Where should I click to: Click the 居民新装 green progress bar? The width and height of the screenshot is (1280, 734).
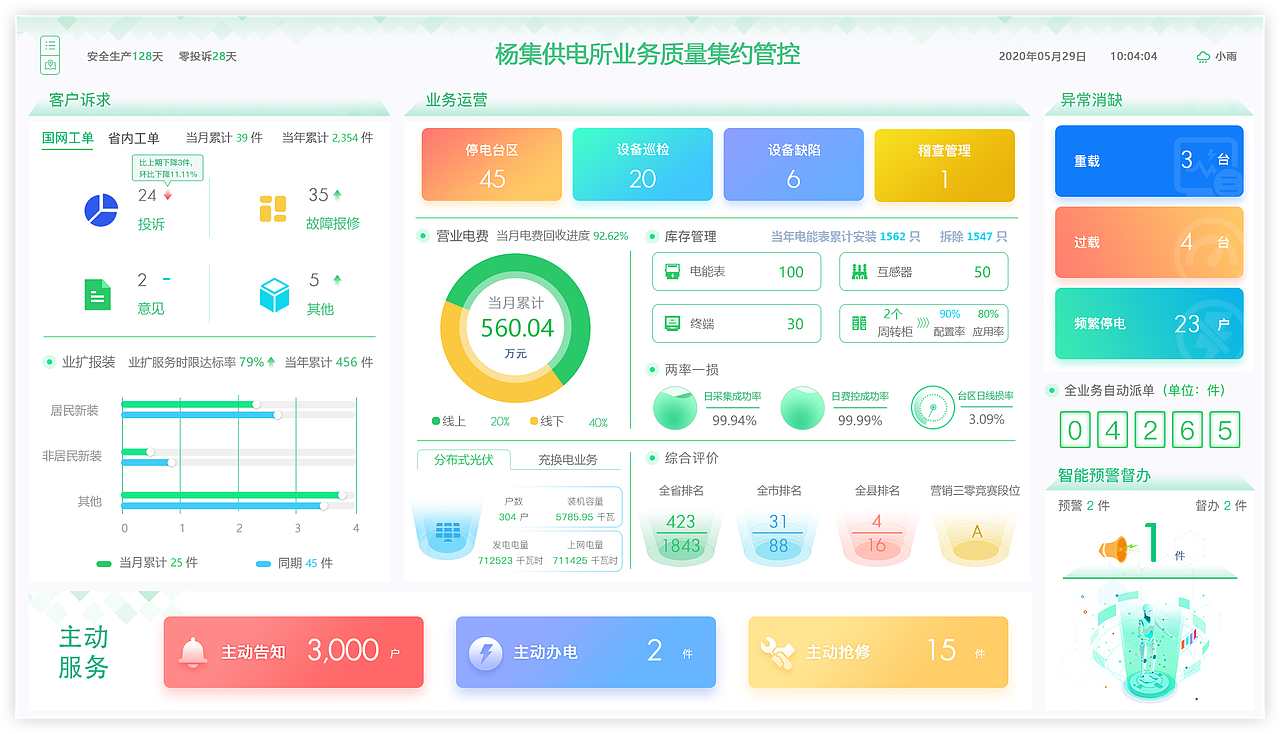pyautogui.click(x=189, y=404)
